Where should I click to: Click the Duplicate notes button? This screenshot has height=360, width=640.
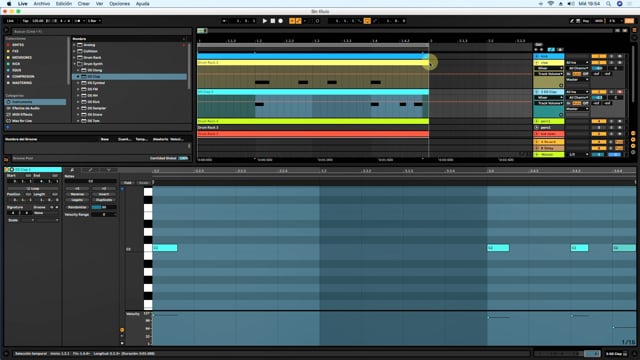(104, 200)
